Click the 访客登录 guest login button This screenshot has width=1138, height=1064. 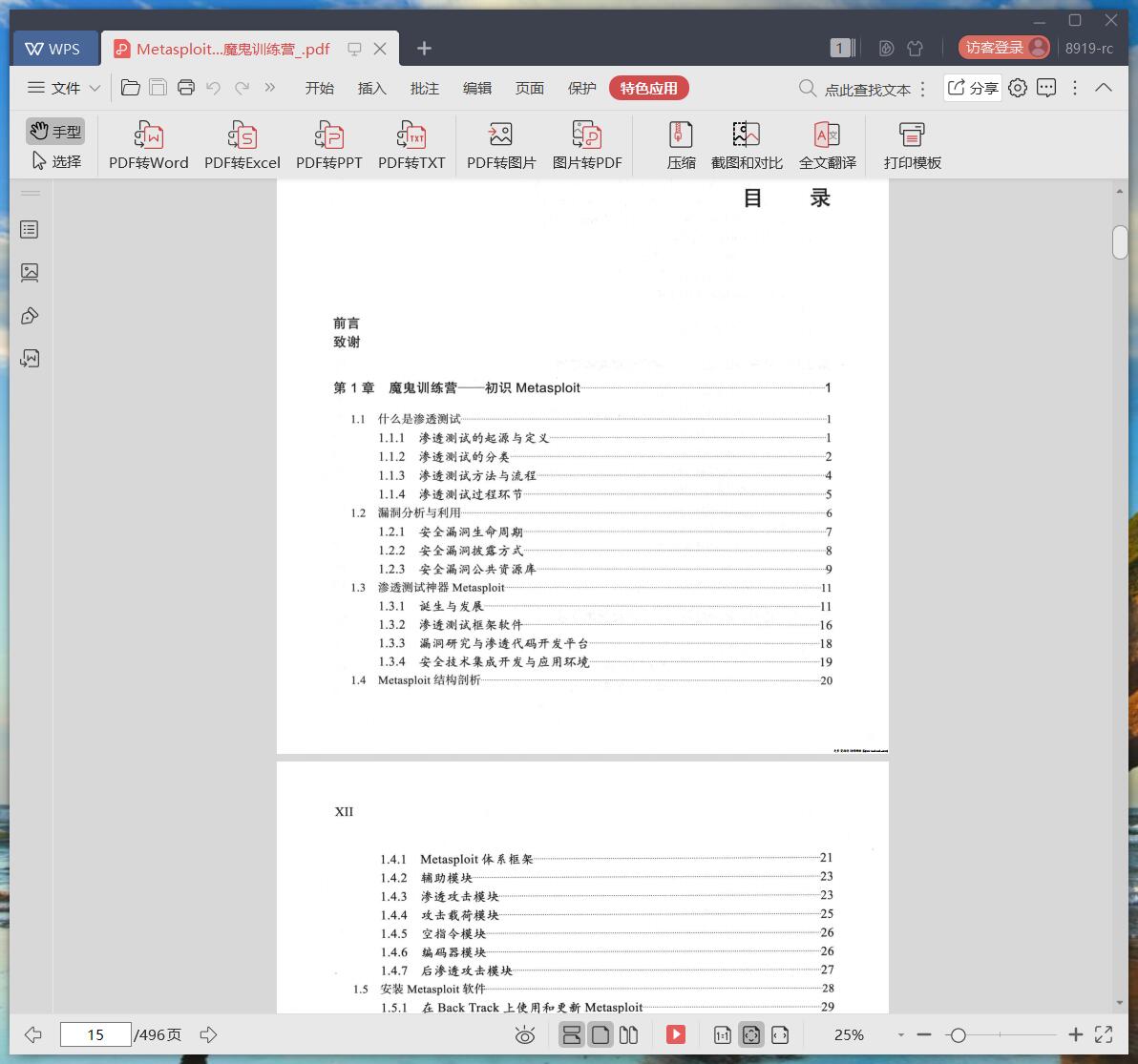(1003, 48)
